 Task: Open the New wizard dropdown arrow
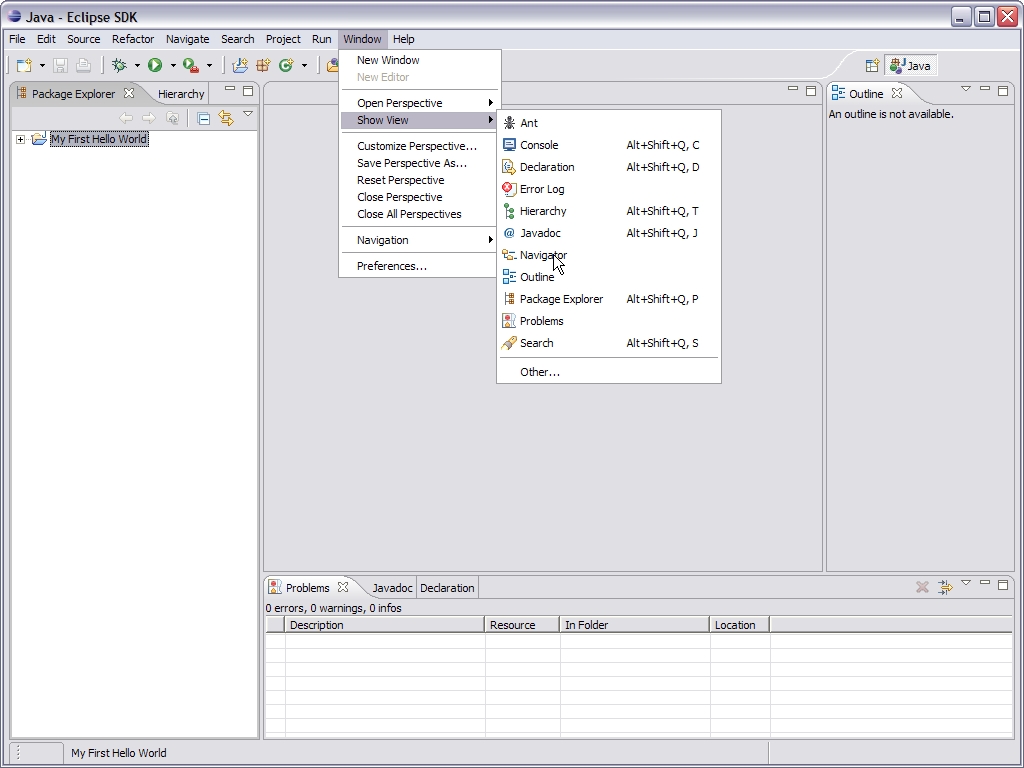coord(42,65)
